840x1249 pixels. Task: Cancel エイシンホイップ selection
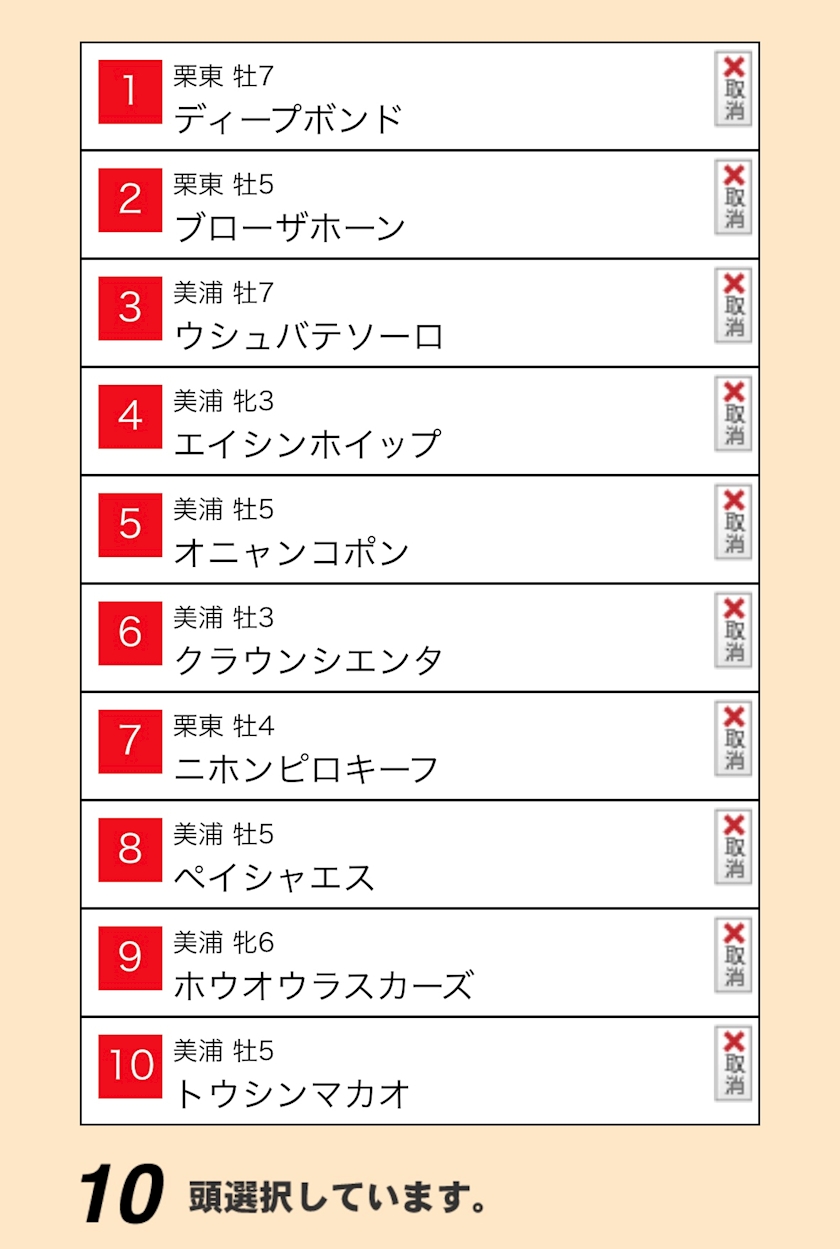coord(733,414)
